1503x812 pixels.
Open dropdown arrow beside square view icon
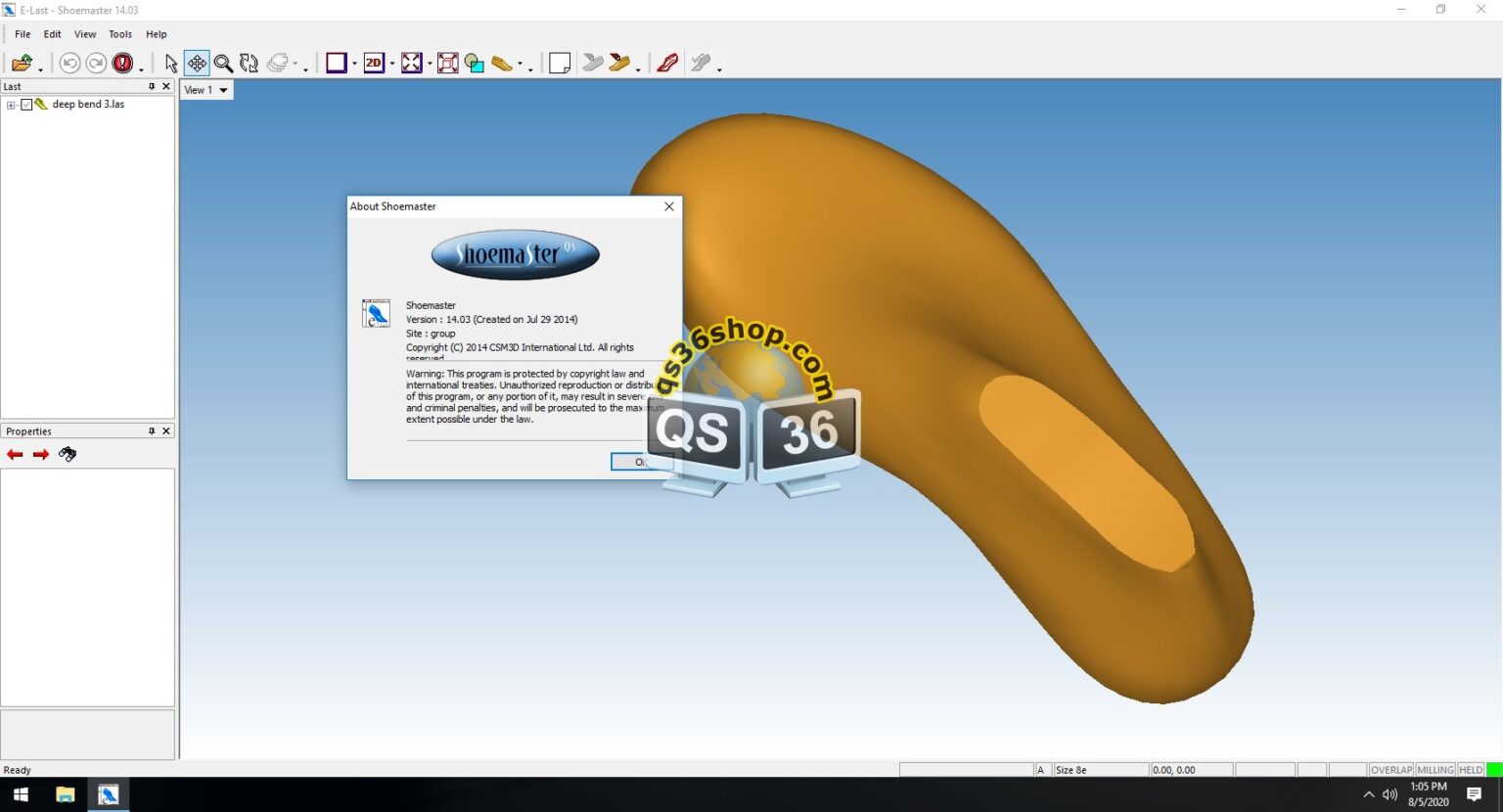[354, 65]
